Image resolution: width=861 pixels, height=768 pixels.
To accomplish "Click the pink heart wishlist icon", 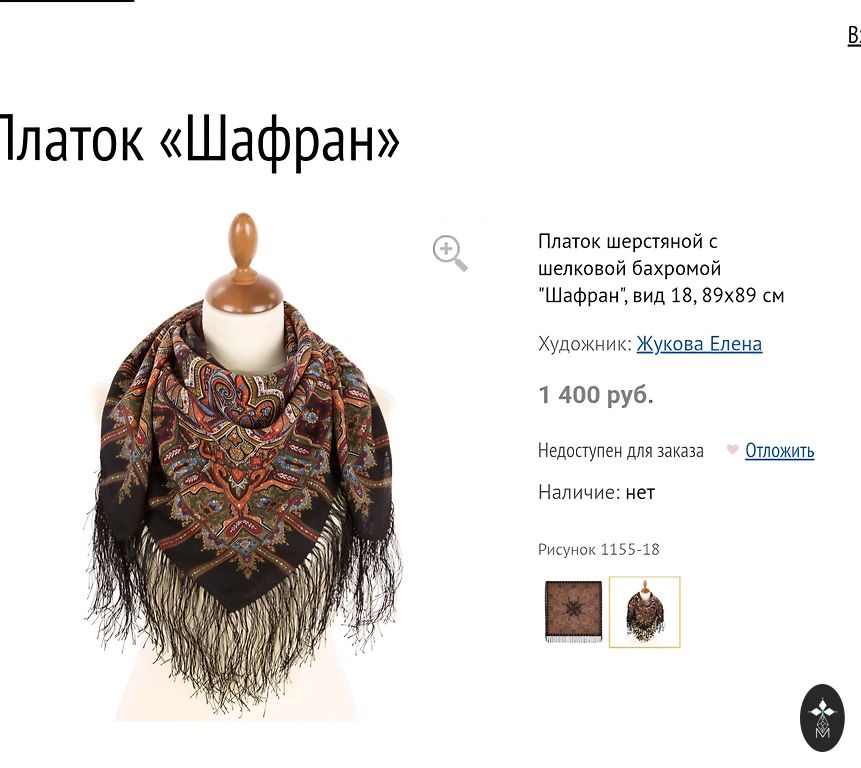I will [732, 450].
